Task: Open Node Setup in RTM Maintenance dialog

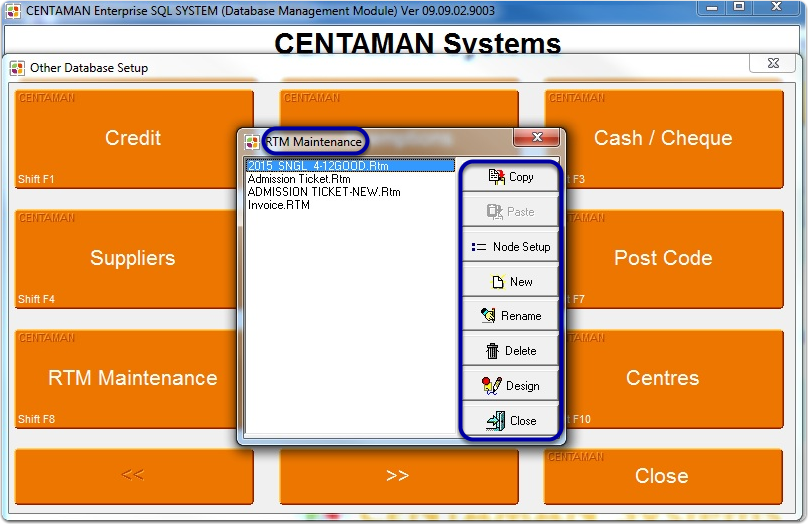Action: pos(510,247)
